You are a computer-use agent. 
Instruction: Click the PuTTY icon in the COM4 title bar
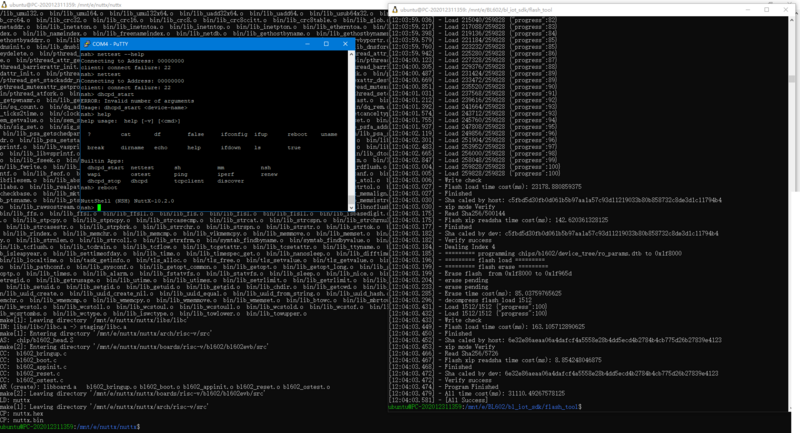tap(87, 44)
